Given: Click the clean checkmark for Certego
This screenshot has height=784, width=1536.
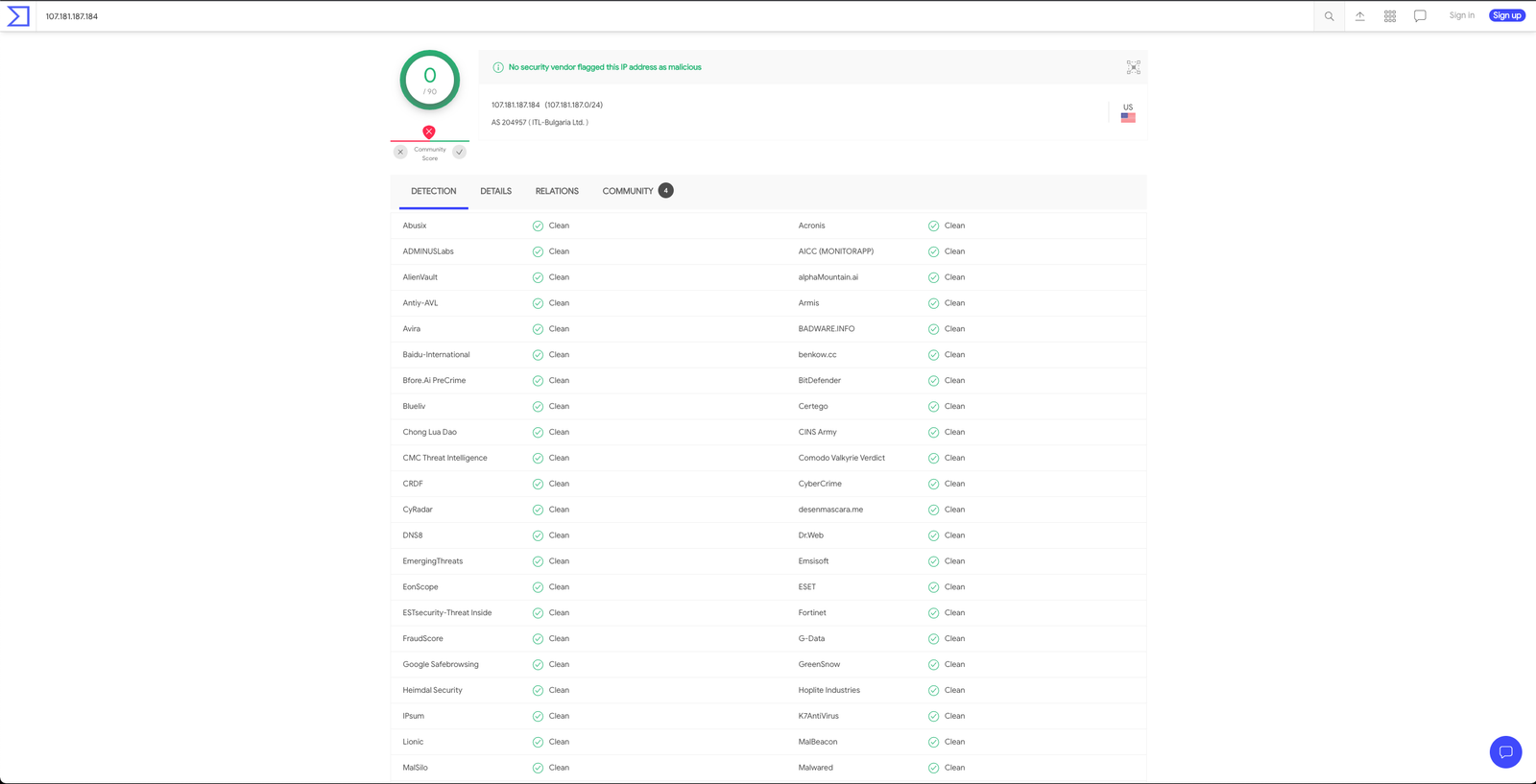Looking at the screenshot, I should [x=933, y=407].
